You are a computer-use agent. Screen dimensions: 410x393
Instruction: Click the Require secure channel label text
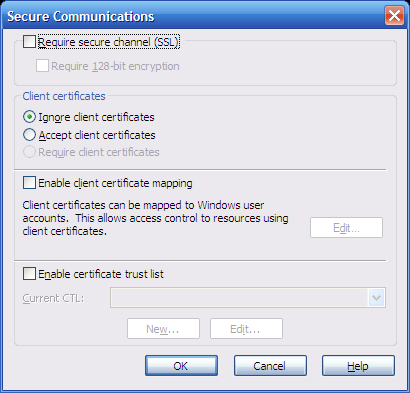click(x=109, y=42)
